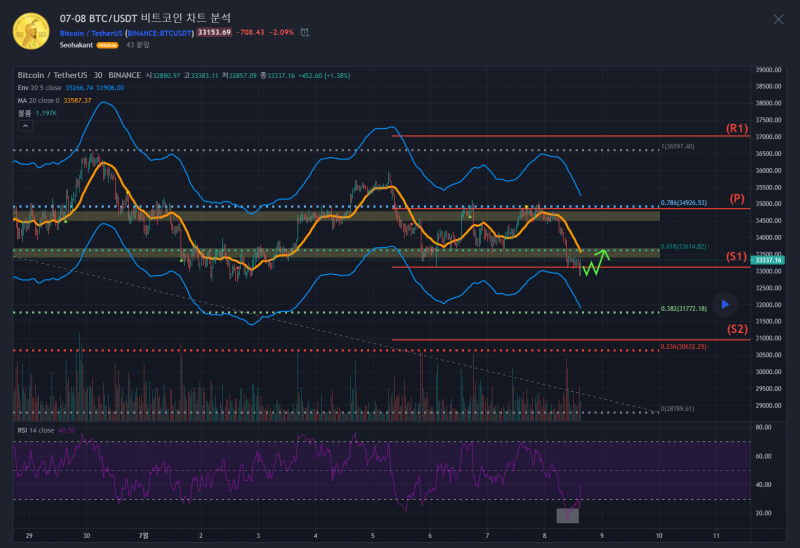Open the Seohakant author profile
The width and height of the screenshot is (800, 548).
click(x=76, y=45)
